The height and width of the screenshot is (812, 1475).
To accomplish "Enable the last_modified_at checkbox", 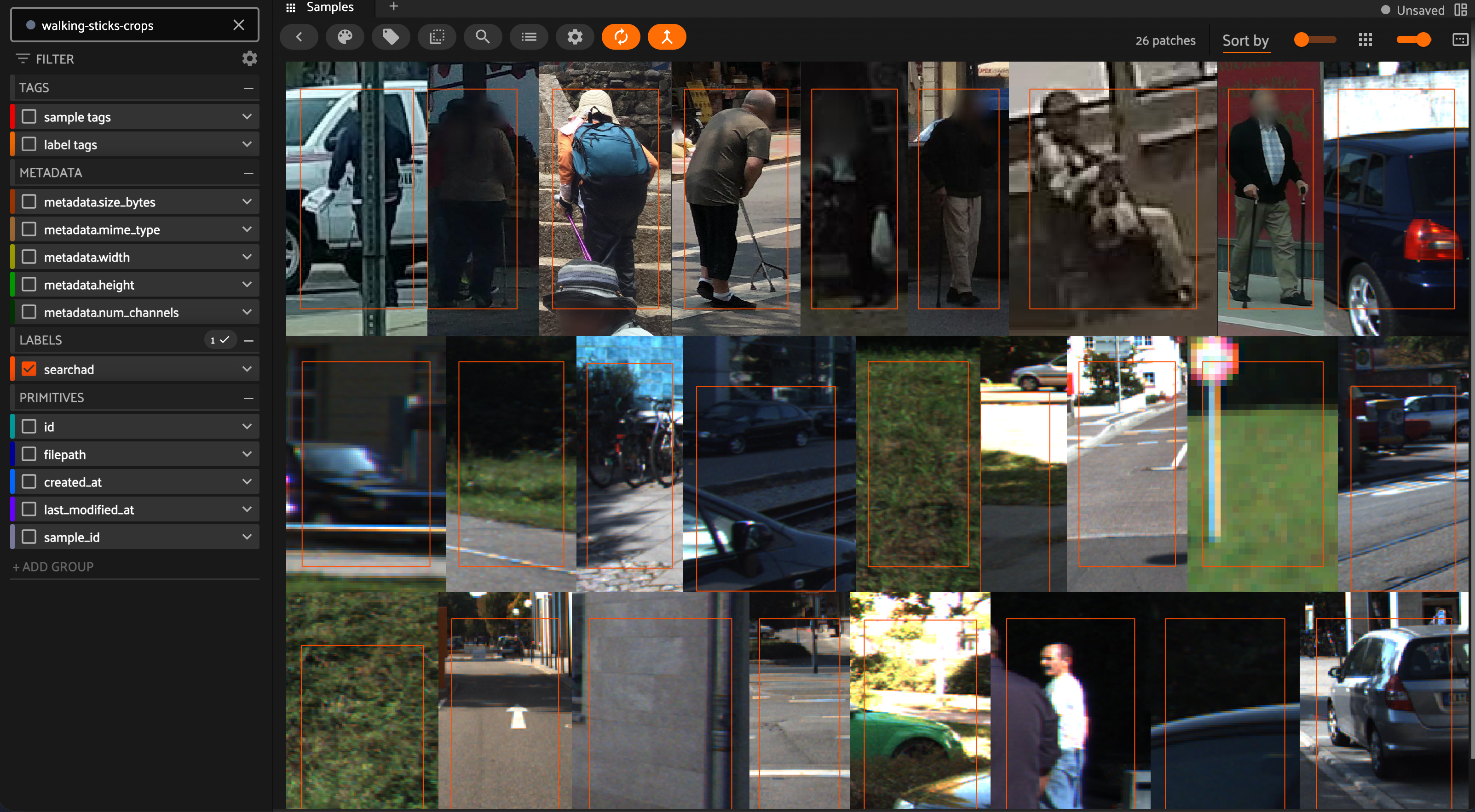I will coord(29,509).
